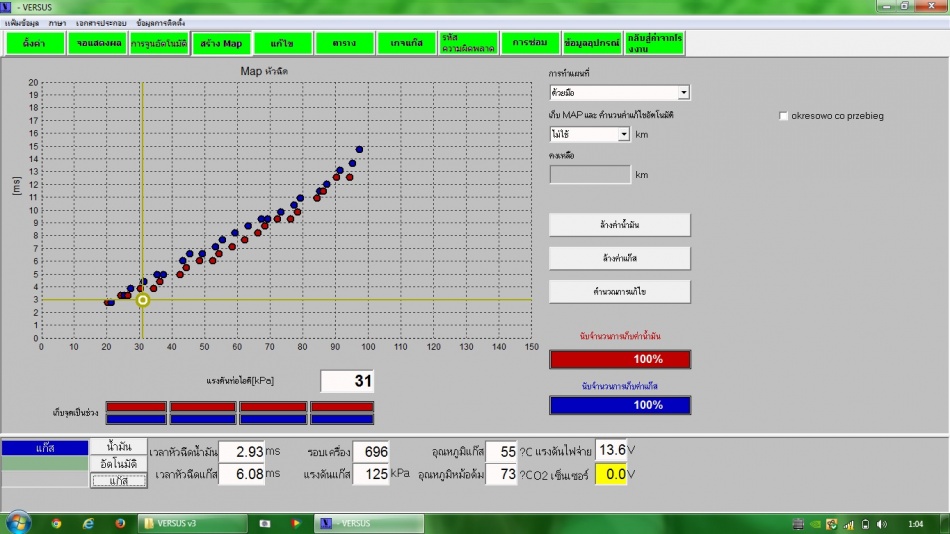Open the เอกสารประกอบ menu
Screen dimensions: 950x534
(x=101, y=23)
